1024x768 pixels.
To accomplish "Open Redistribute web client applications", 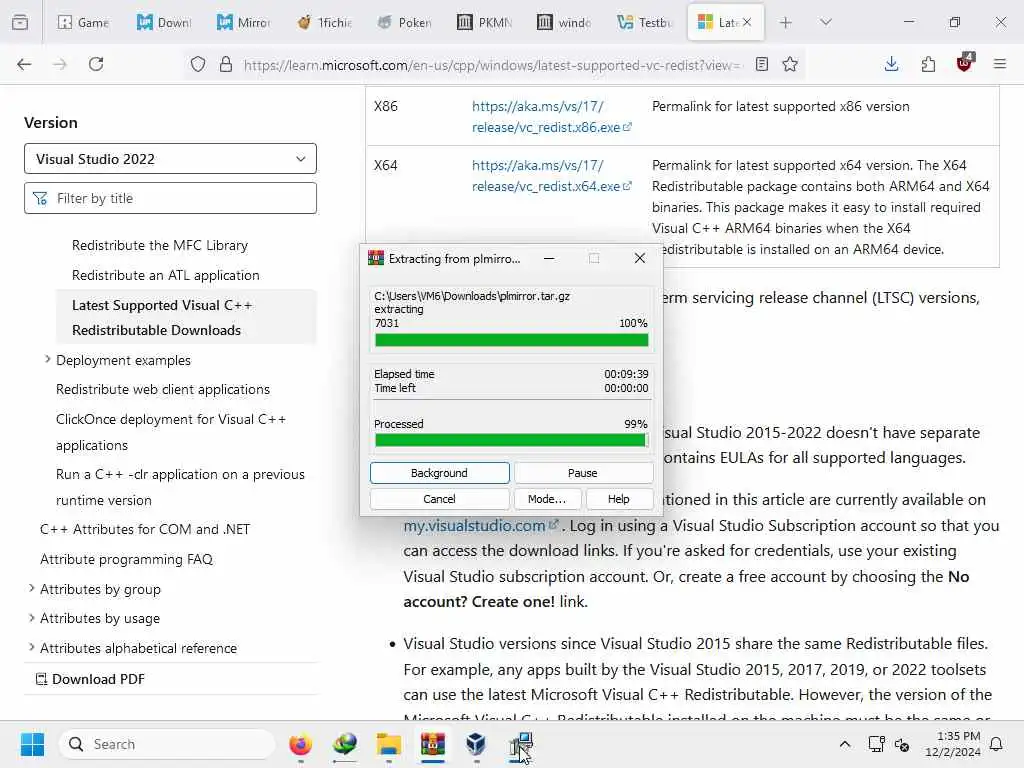I will coord(163,389).
